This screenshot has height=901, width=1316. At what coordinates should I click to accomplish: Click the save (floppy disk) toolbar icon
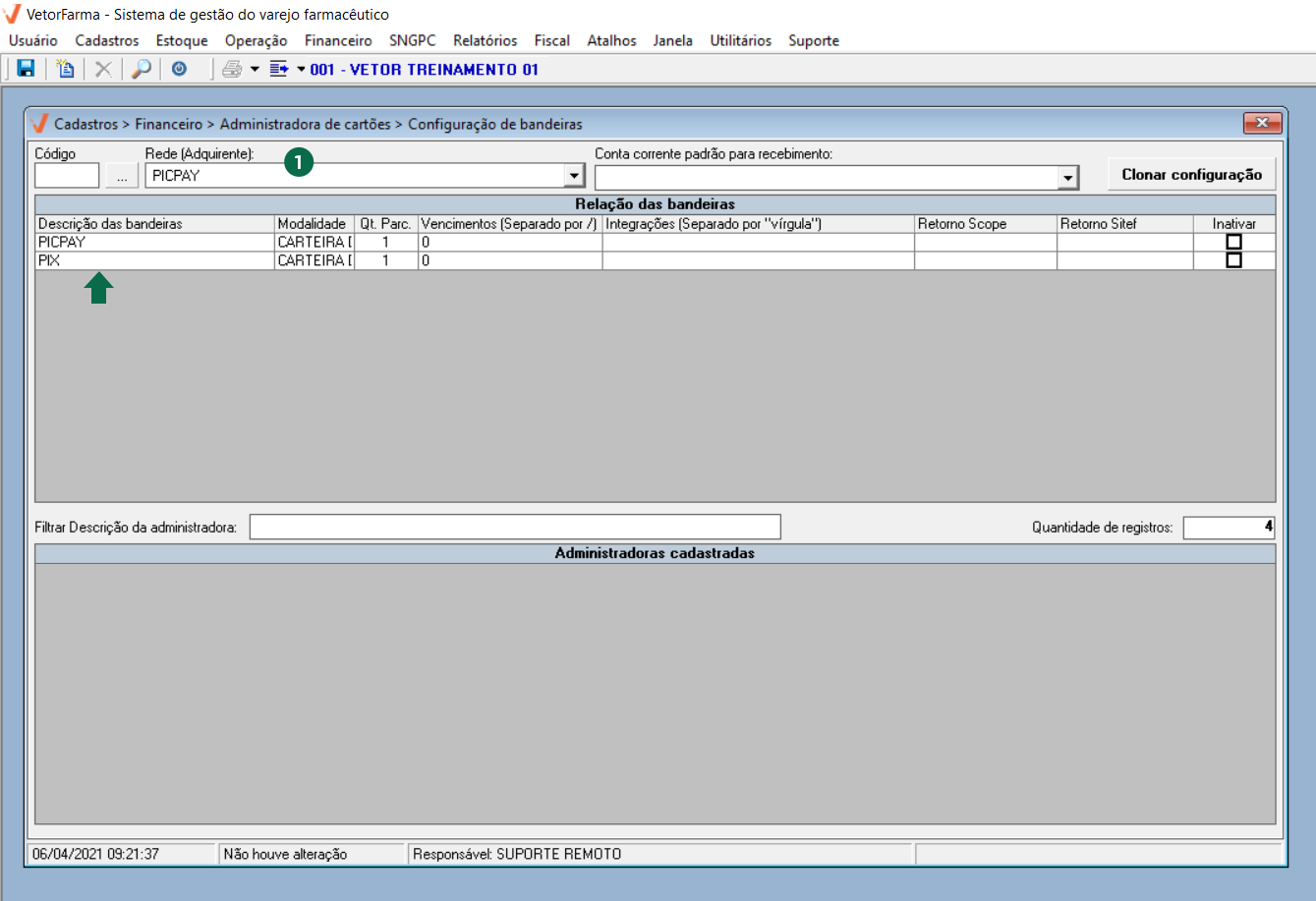27,69
